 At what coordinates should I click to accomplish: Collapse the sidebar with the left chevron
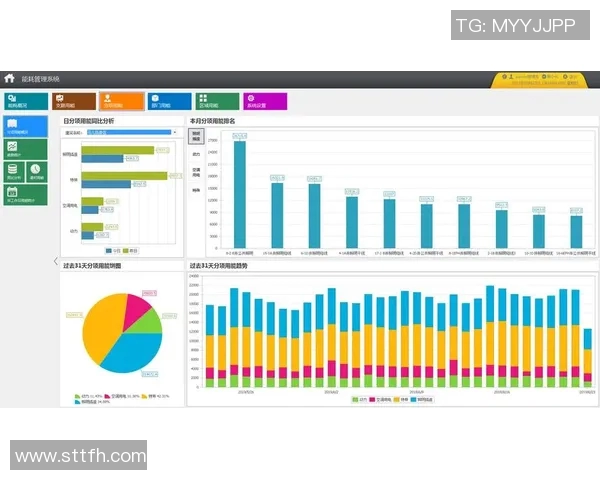pyautogui.click(x=55, y=262)
